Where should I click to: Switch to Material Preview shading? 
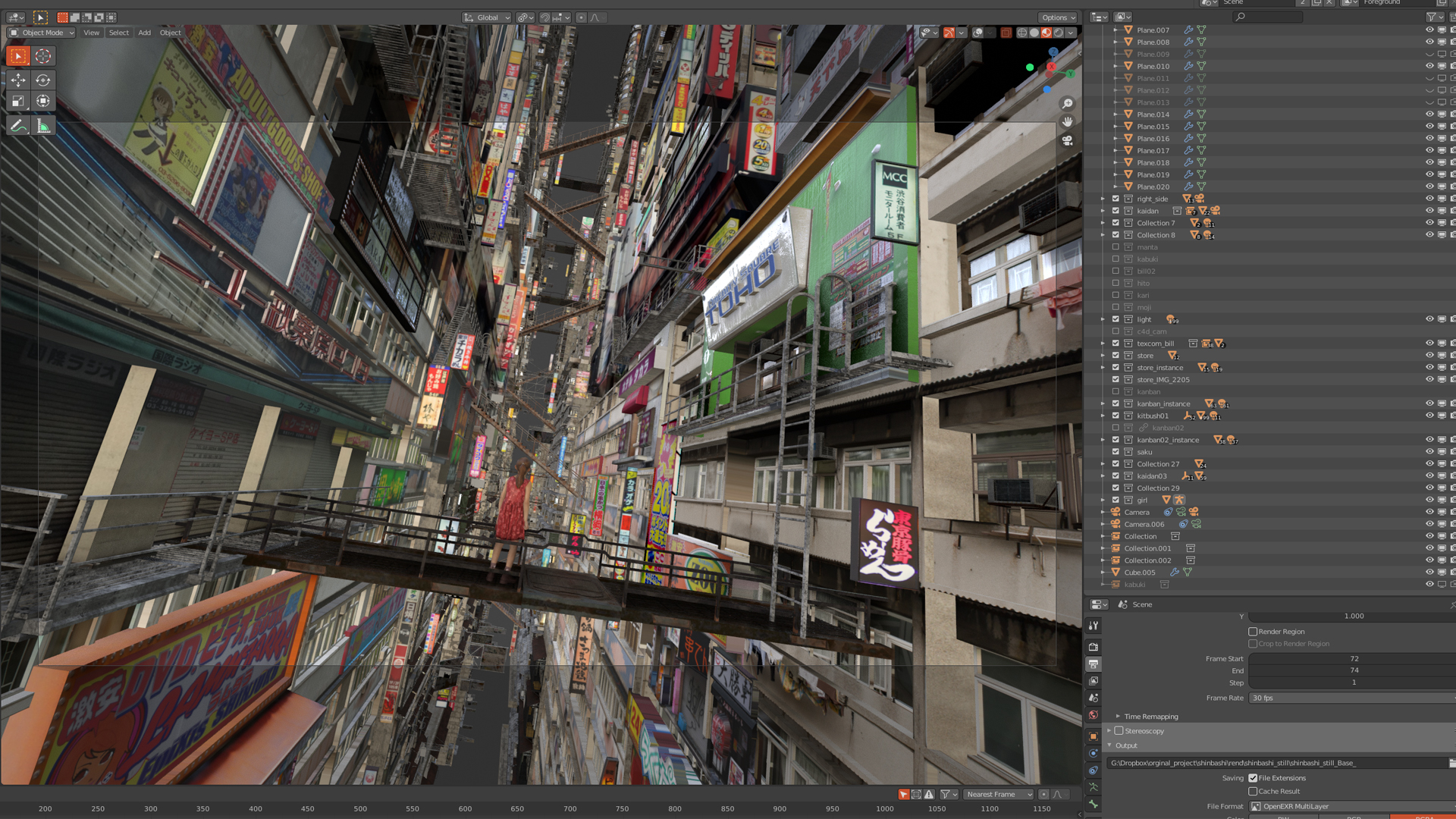point(1046,33)
